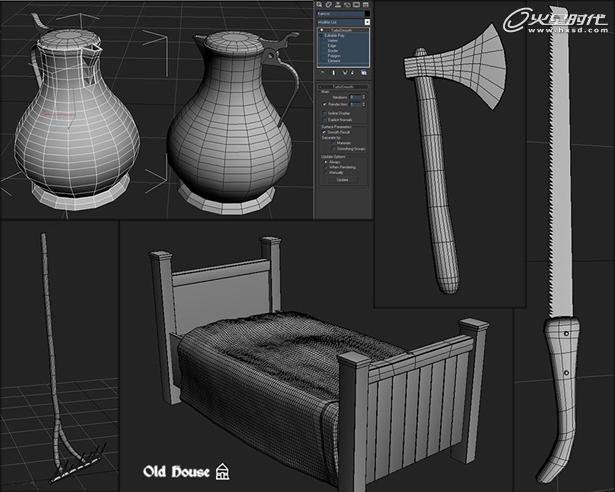Click the Render Iters spinner arrows
The height and width of the screenshot is (492, 615).
364,104
